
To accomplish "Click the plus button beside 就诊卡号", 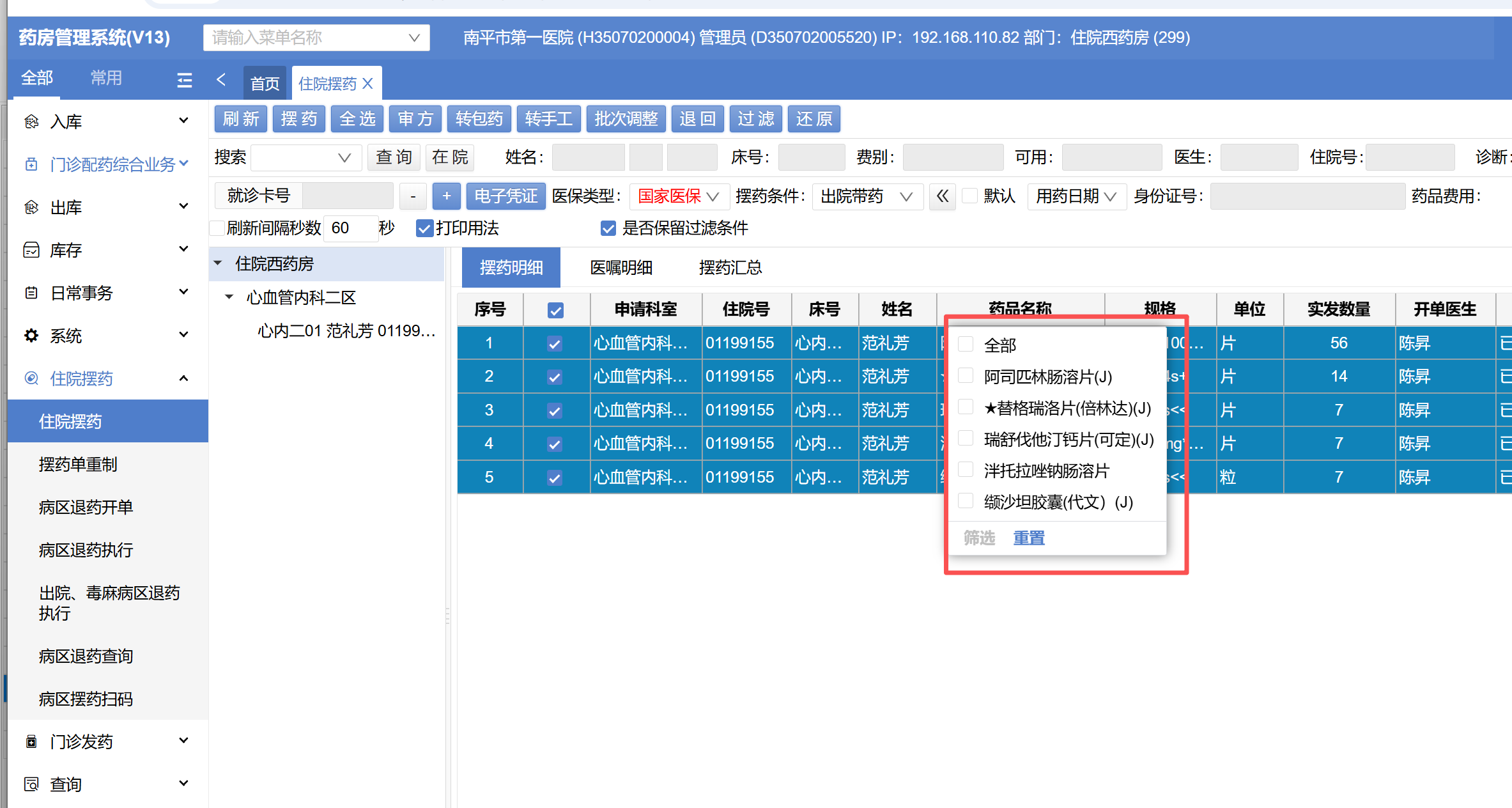I will pos(446,196).
